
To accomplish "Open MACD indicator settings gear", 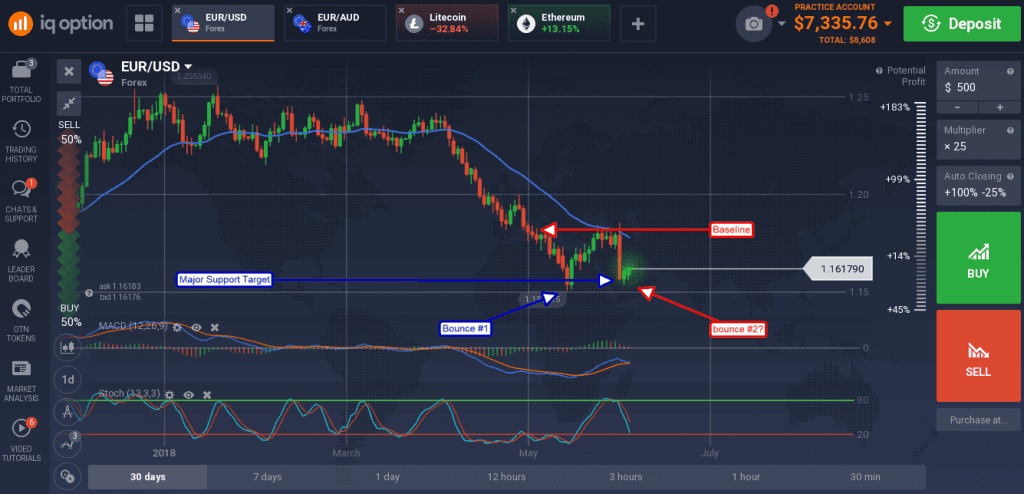I will (176, 326).
